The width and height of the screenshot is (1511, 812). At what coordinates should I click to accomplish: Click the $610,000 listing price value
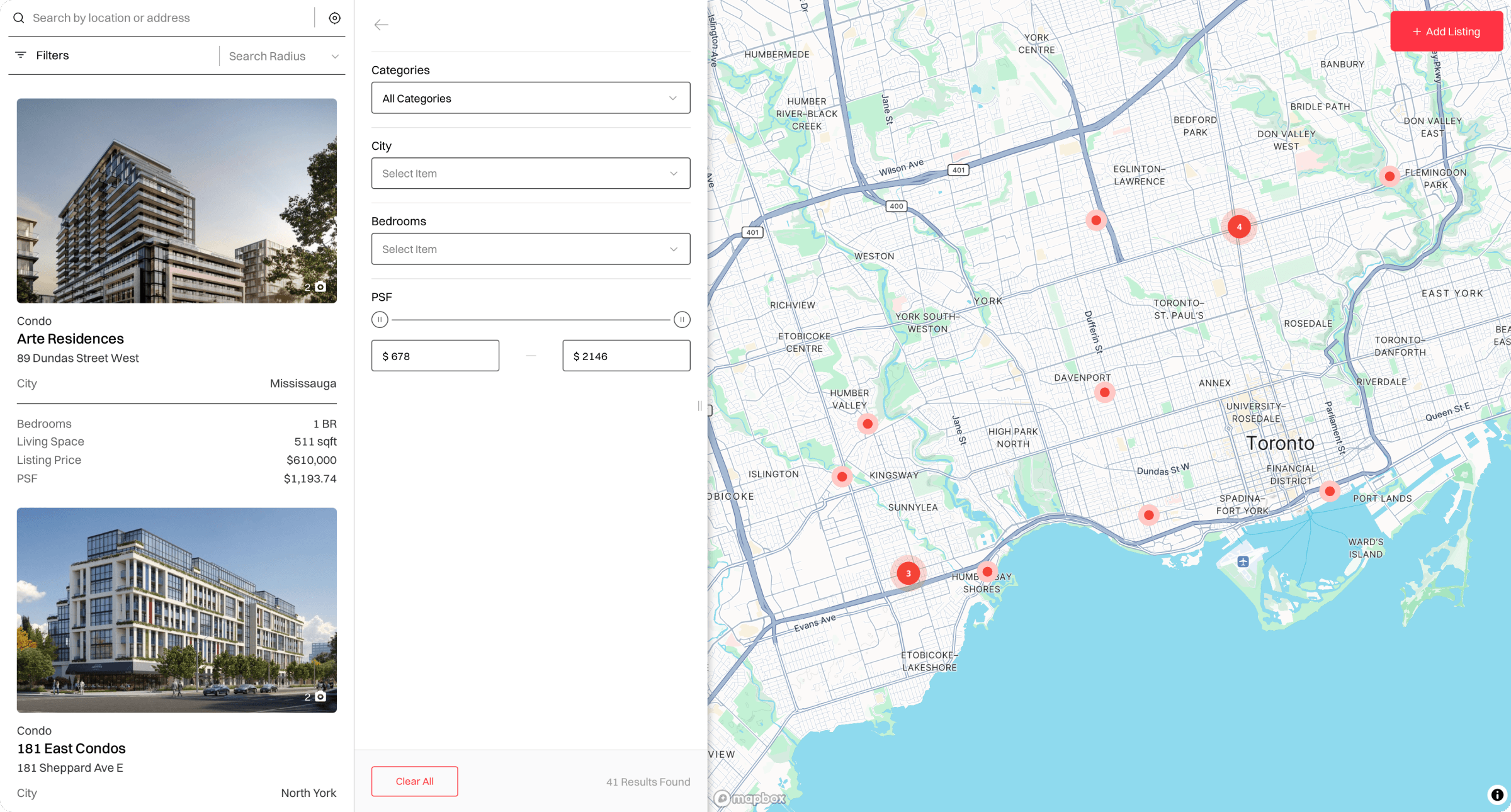pos(311,460)
